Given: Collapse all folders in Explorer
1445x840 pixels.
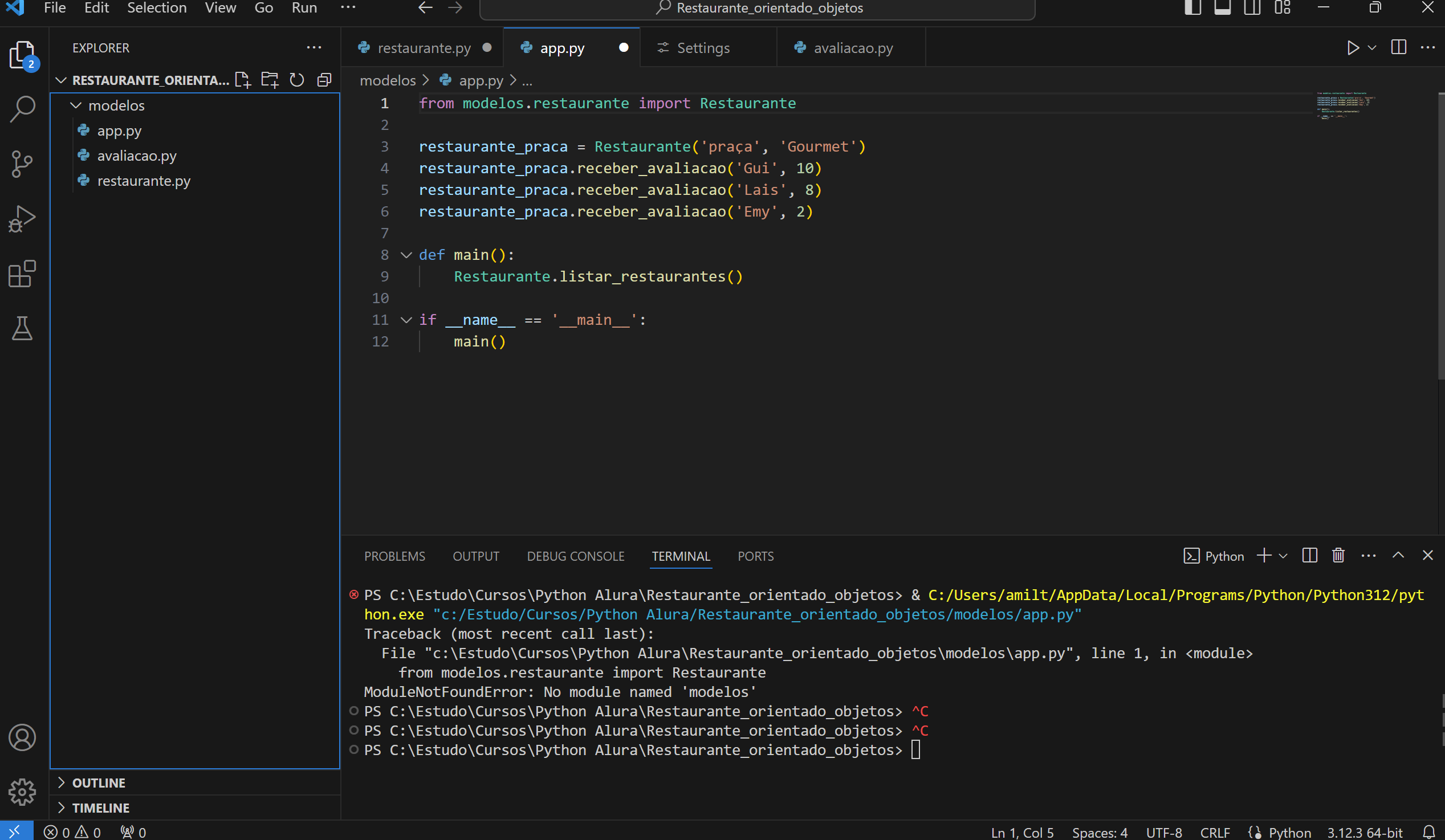Looking at the screenshot, I should 324,80.
